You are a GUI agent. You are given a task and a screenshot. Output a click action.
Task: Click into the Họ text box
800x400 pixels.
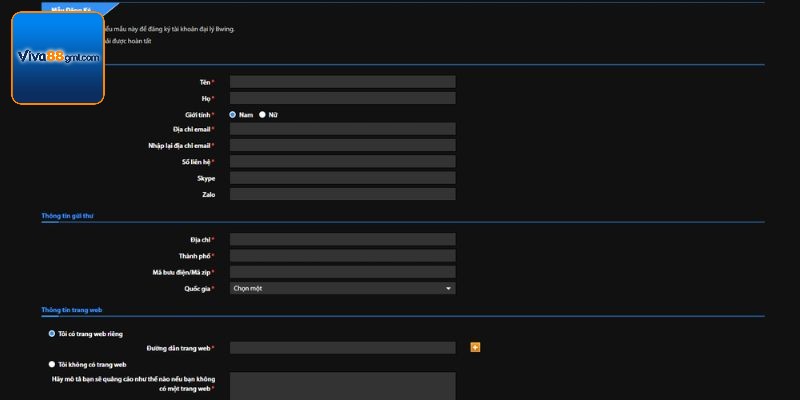click(342, 98)
